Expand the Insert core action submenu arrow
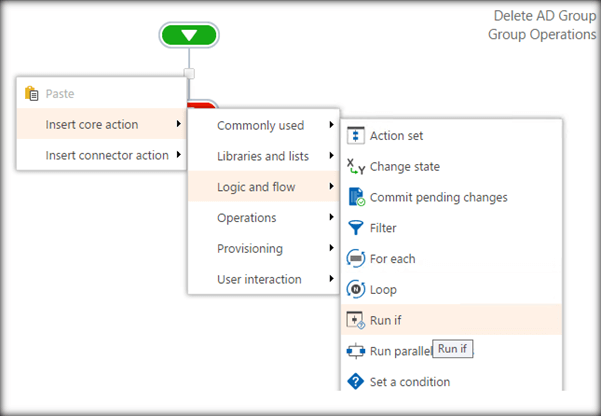This screenshot has width=601, height=416. [178, 124]
